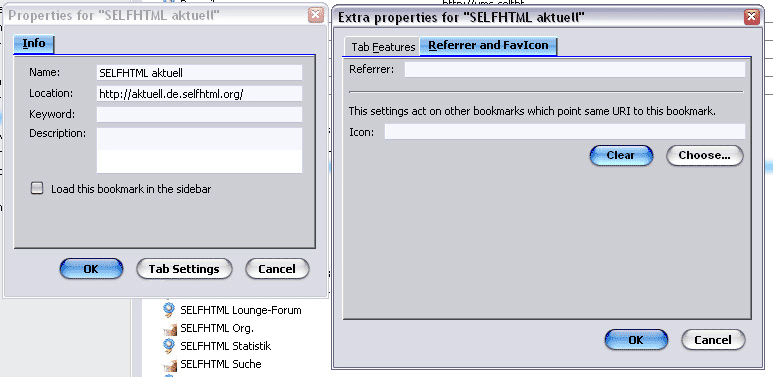Click the Choose... icon button
This screenshot has width=773, height=377.
(x=704, y=155)
